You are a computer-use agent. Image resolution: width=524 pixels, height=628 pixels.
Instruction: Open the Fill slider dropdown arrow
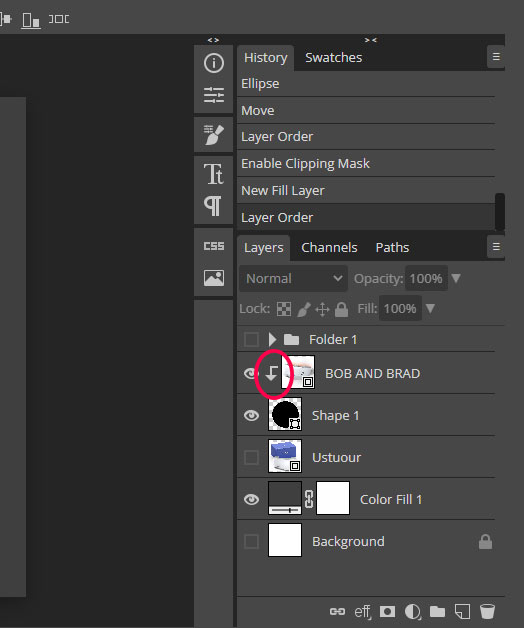tap(430, 308)
